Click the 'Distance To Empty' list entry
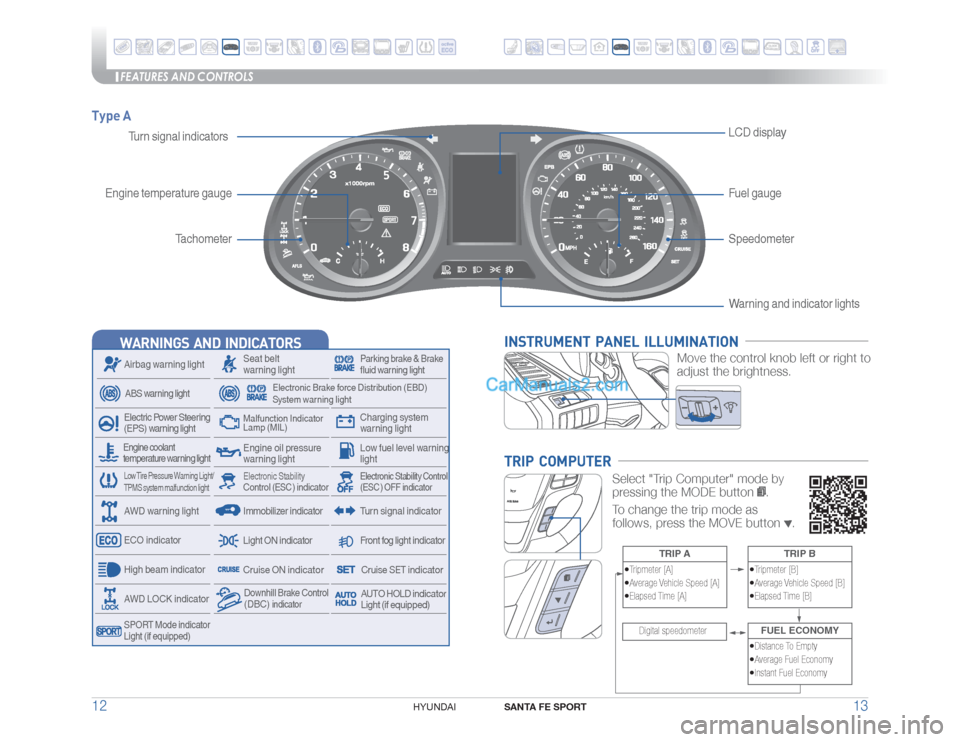Viewport: 960px width, 742px height. click(x=784, y=646)
